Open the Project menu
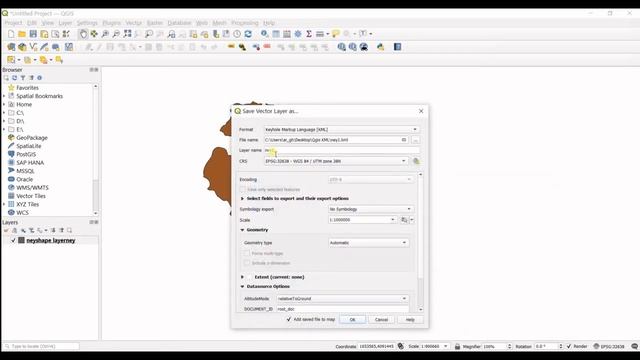The height and width of the screenshot is (360, 640). pos(13,23)
